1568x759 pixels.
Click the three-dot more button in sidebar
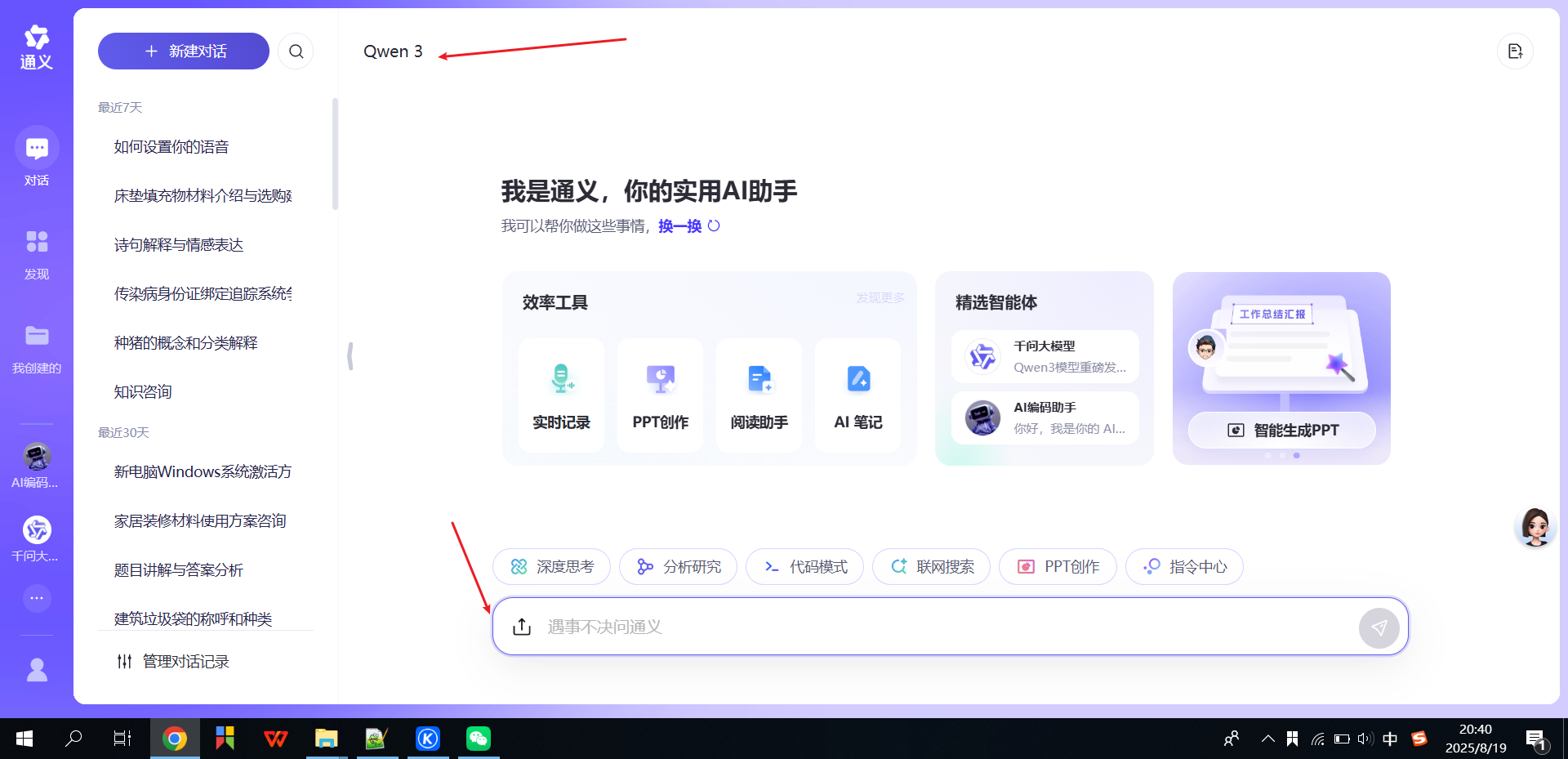coord(37,598)
